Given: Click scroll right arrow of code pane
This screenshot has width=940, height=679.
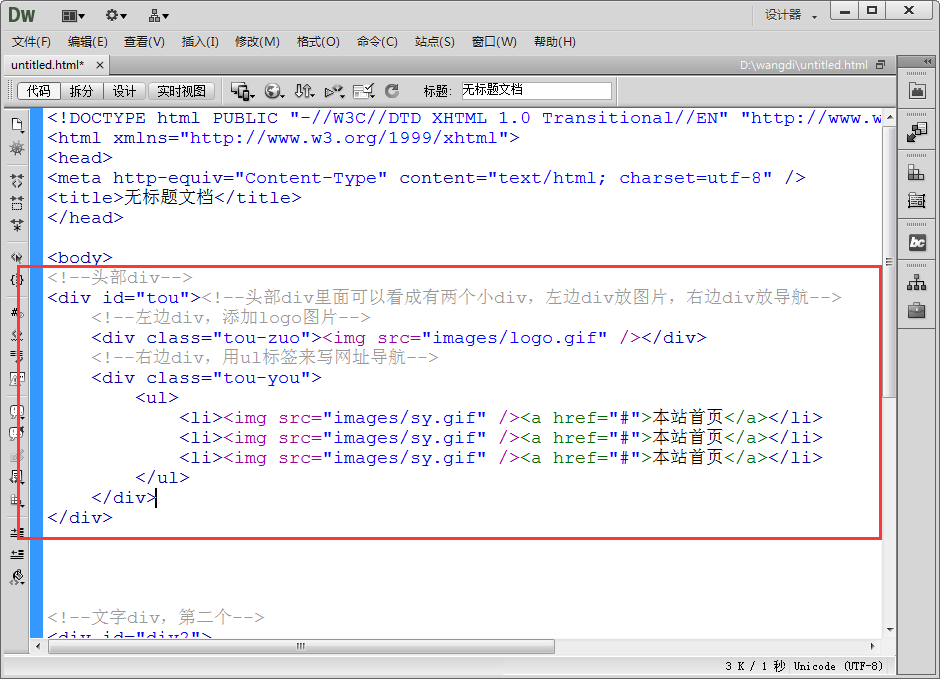Looking at the screenshot, I should 872,647.
